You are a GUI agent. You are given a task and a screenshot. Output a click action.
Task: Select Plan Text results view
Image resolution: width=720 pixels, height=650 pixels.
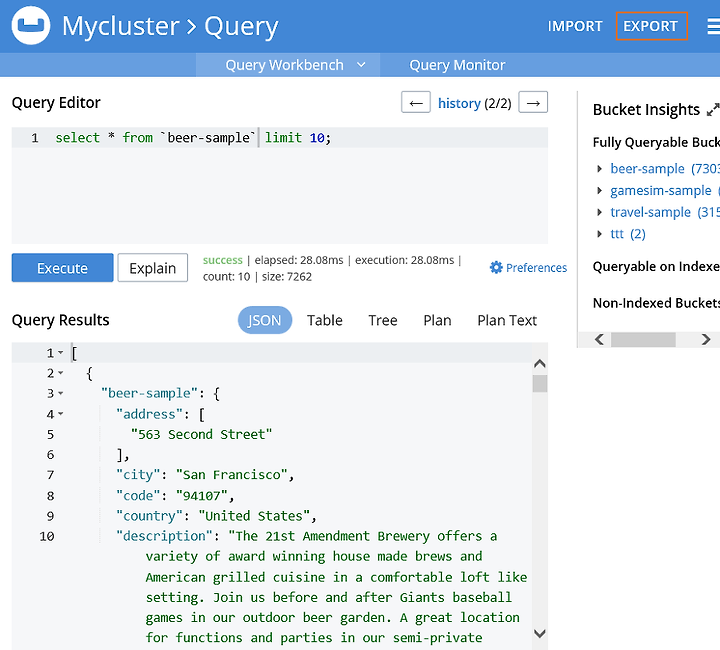coord(507,320)
